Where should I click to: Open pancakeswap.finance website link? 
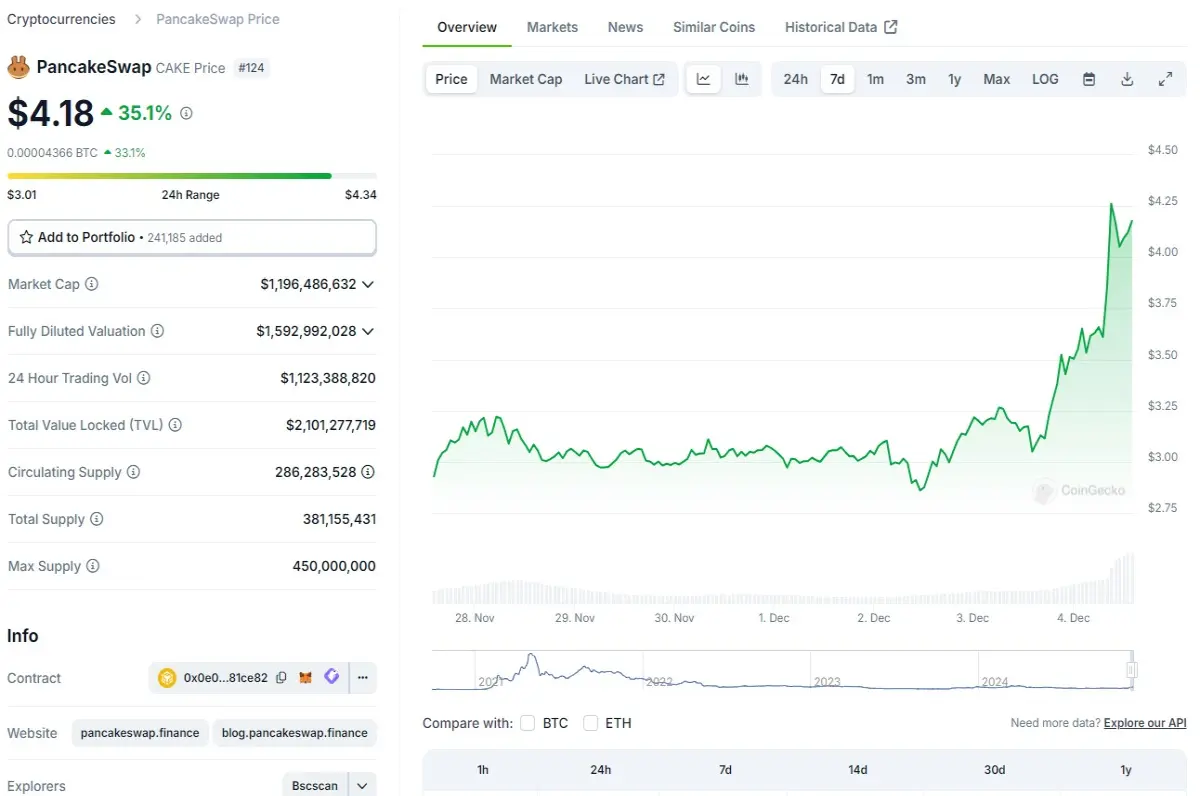(x=140, y=732)
